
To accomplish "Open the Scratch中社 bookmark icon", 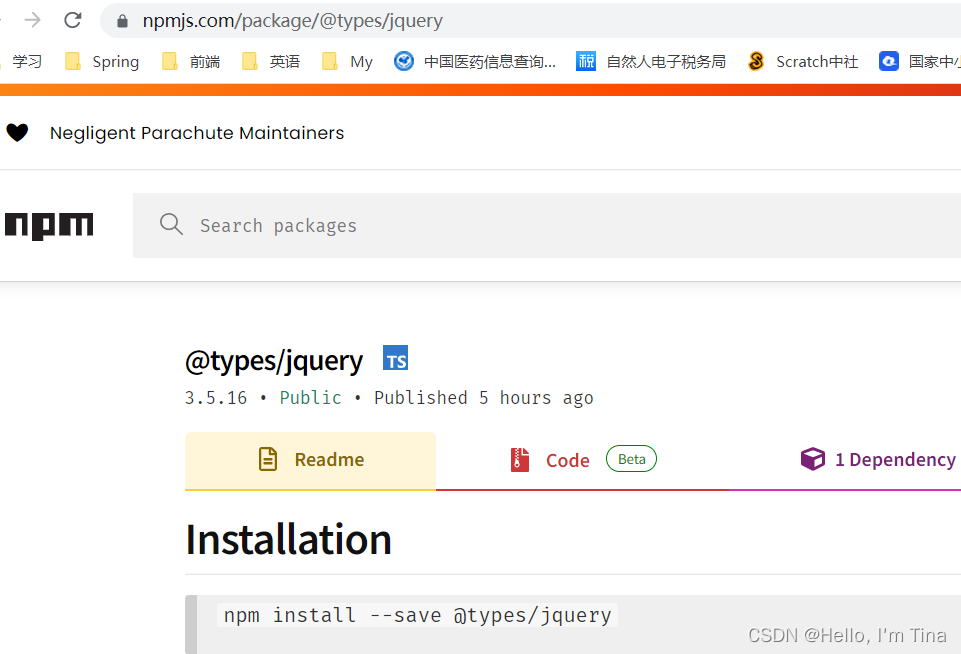I will point(756,61).
